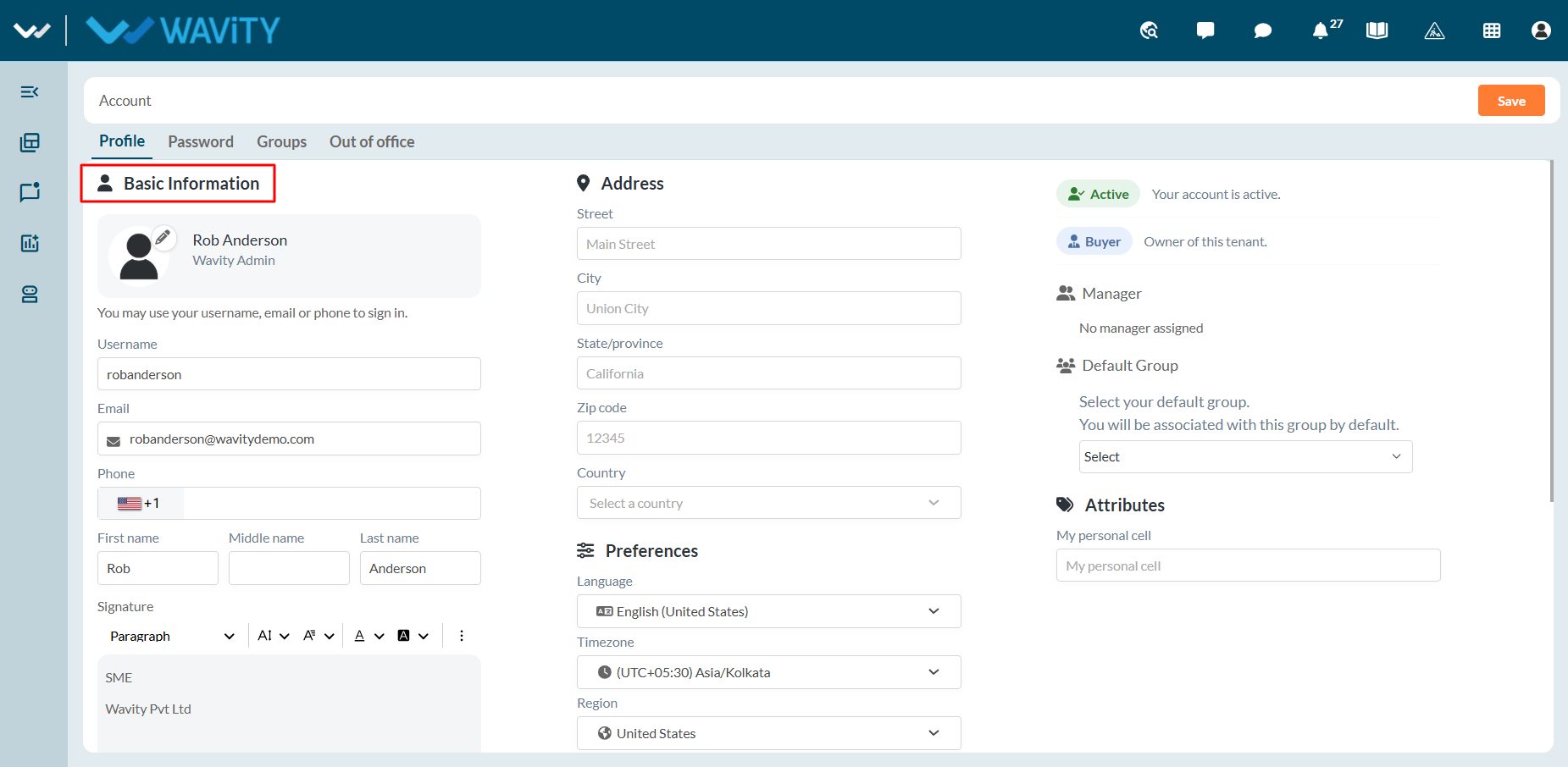Click the 'No manager assigned' text

(x=1141, y=328)
